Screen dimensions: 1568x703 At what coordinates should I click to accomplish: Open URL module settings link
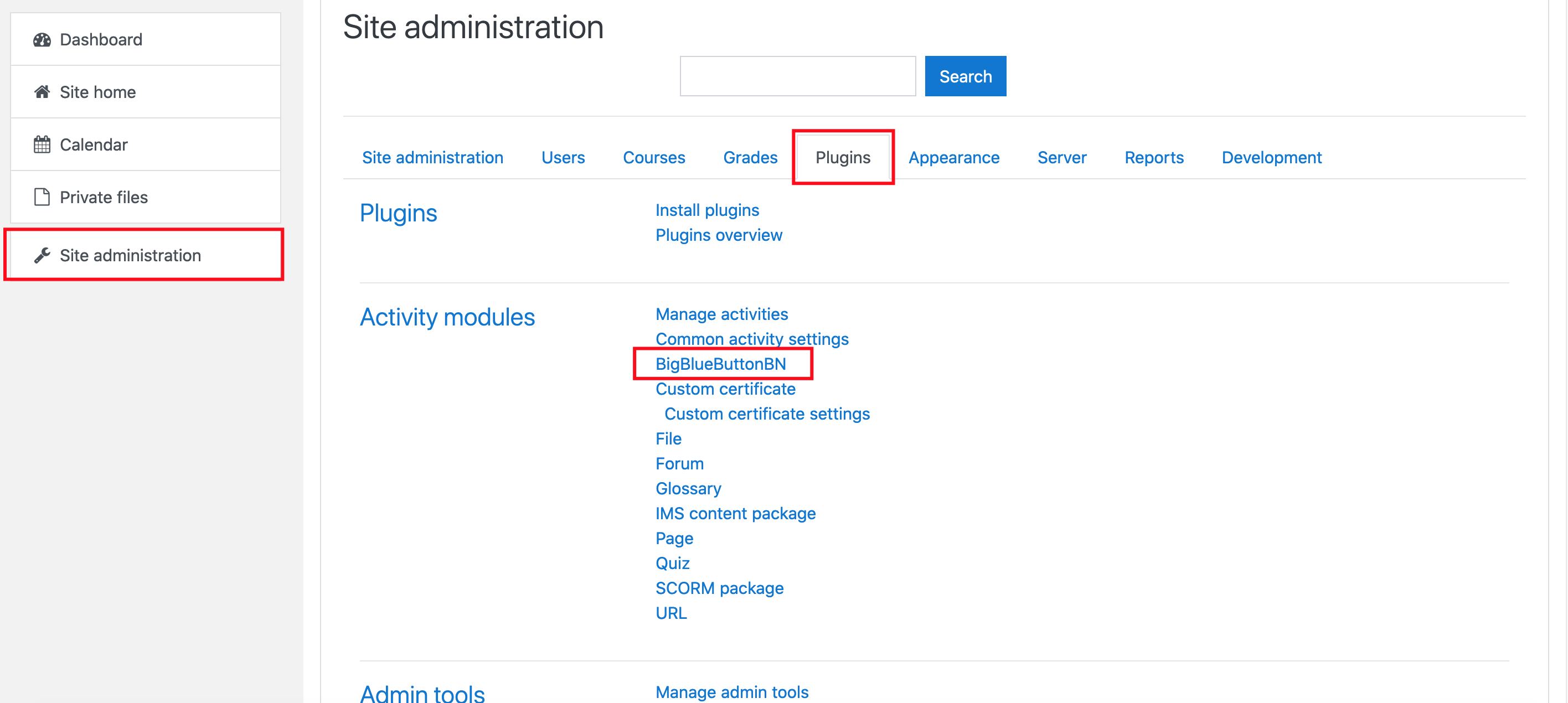pyautogui.click(x=672, y=613)
